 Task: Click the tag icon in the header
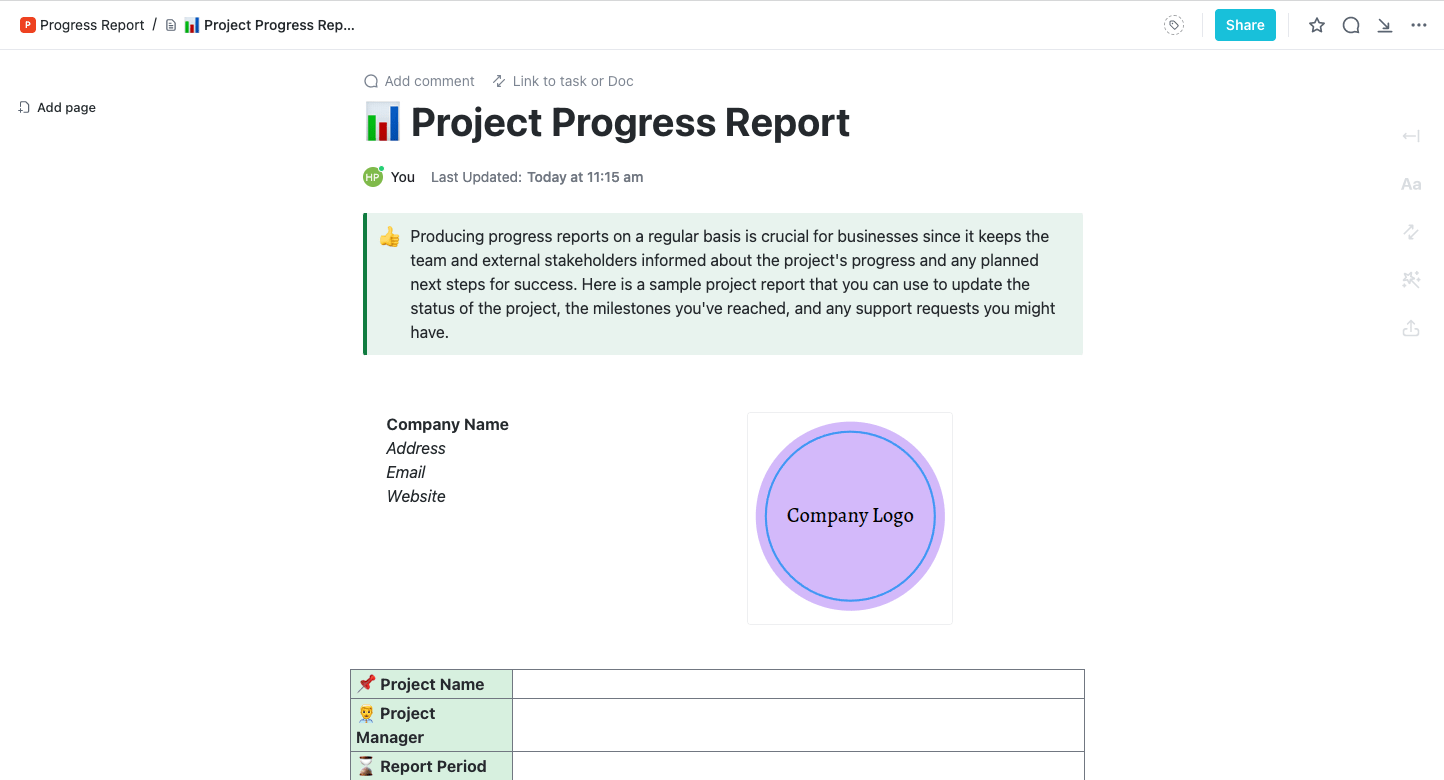(x=1174, y=25)
